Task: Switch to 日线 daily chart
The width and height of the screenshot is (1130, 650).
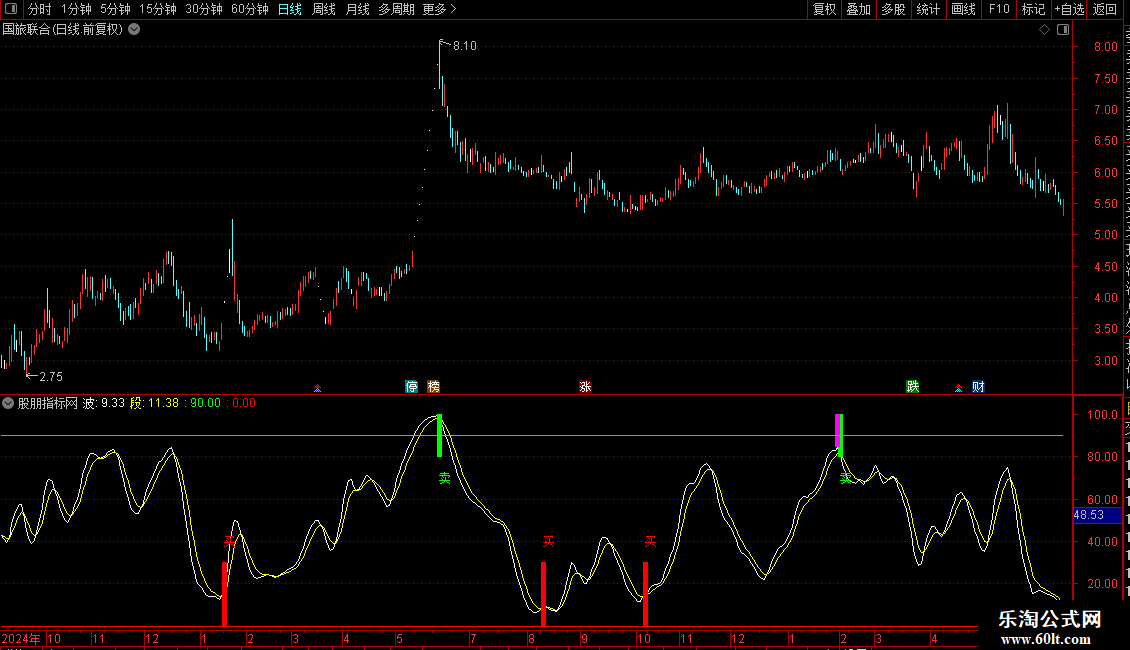Action: pos(290,9)
